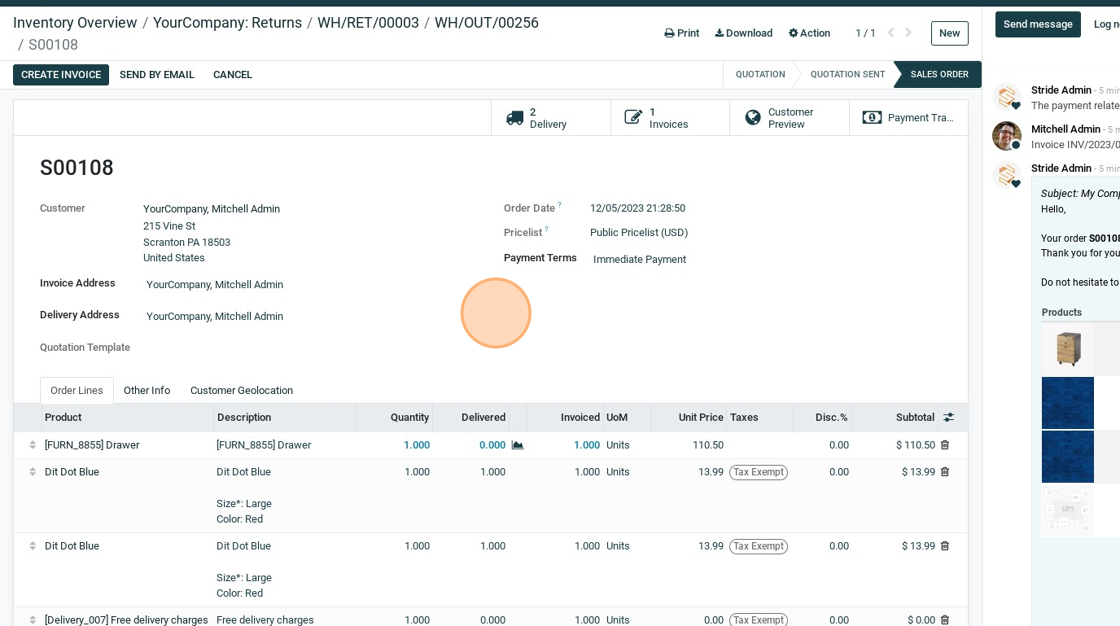The width and height of the screenshot is (1120, 626).
Task: Click the Payment Terms field value
Action: 639,260
